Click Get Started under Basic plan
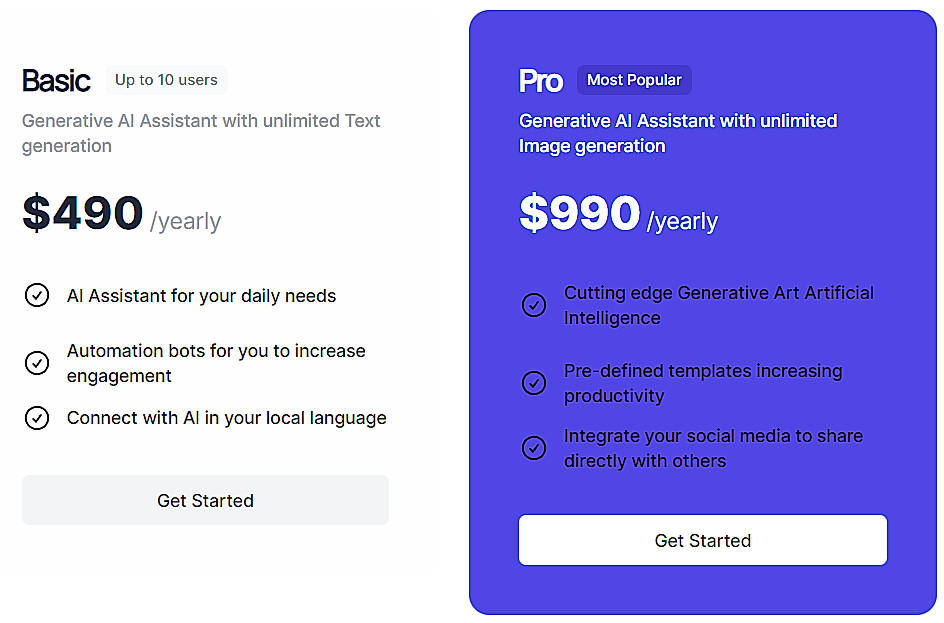Viewport: 944px width, 623px height. coord(205,500)
